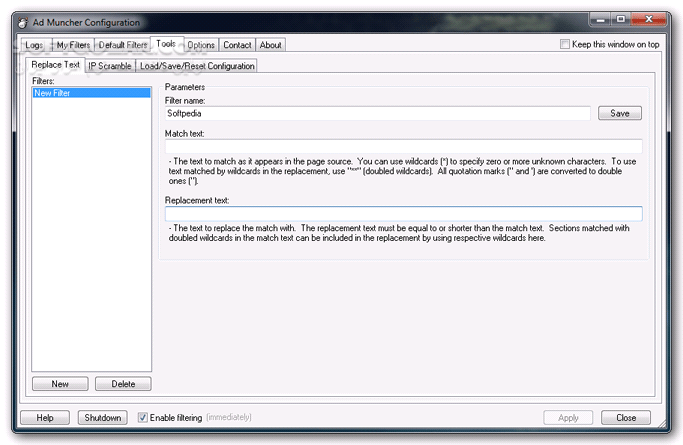The image size is (683, 445).
Task: Open the My Filters tab
Action: (72, 45)
